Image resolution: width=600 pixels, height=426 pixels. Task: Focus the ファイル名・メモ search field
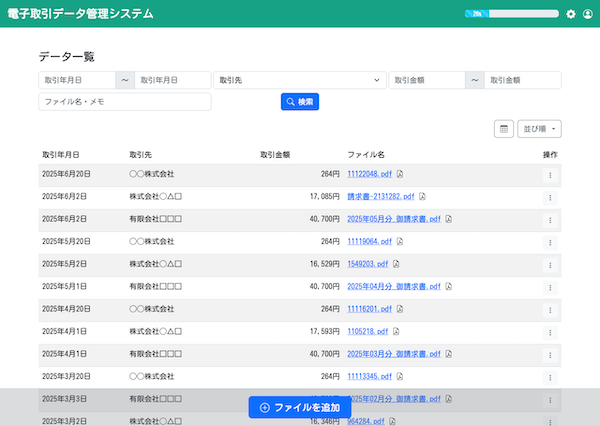pyautogui.click(x=125, y=102)
